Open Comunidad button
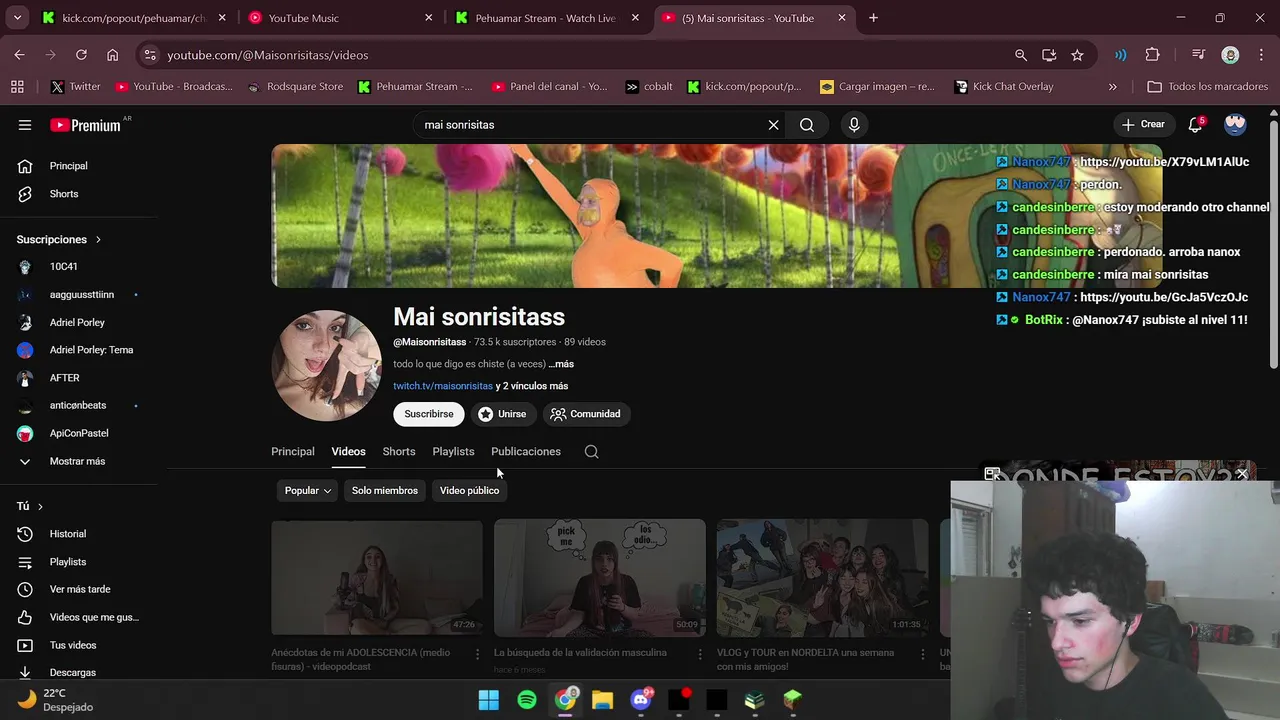 [x=586, y=414]
